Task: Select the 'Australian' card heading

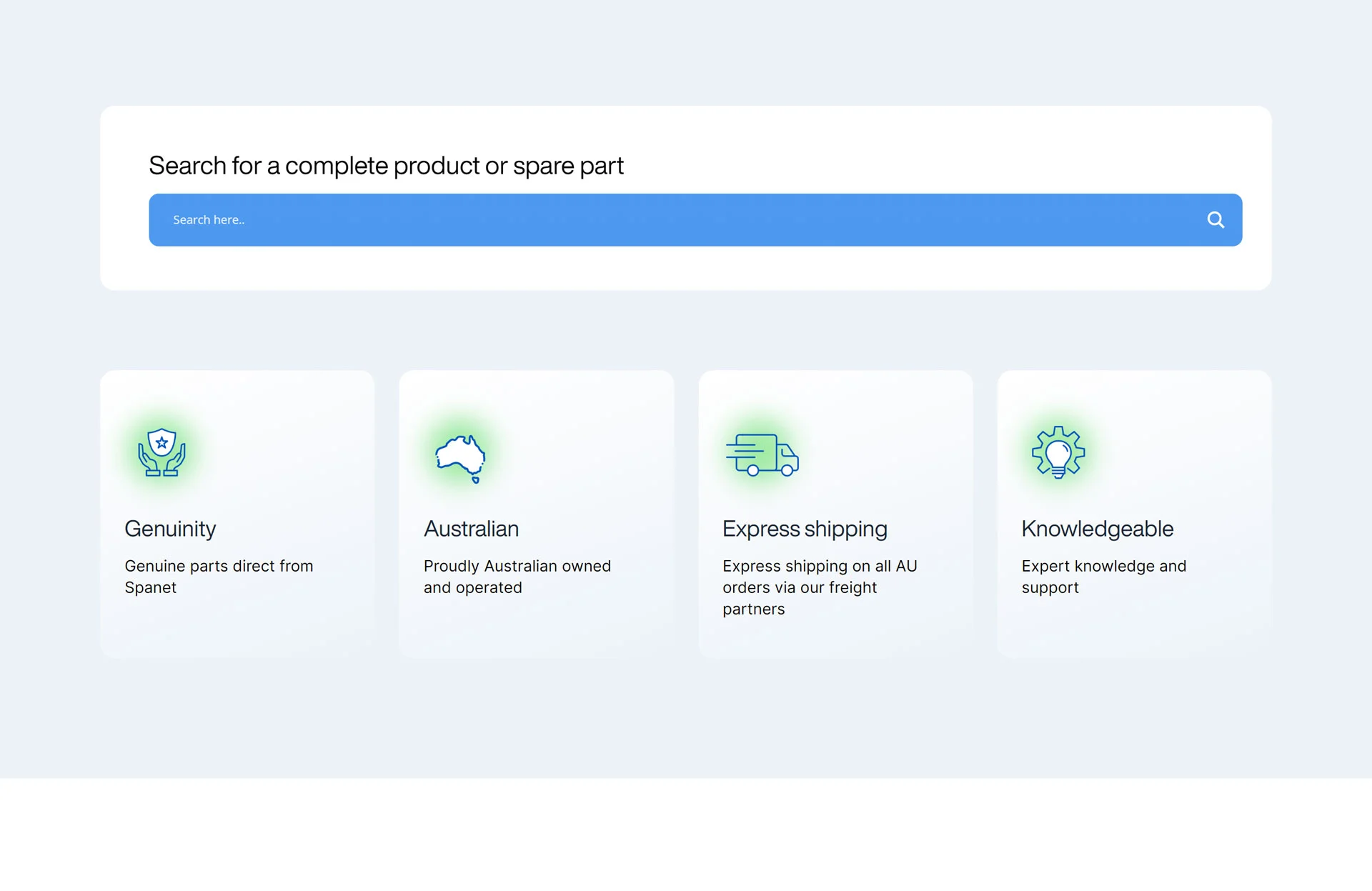Action: point(471,529)
